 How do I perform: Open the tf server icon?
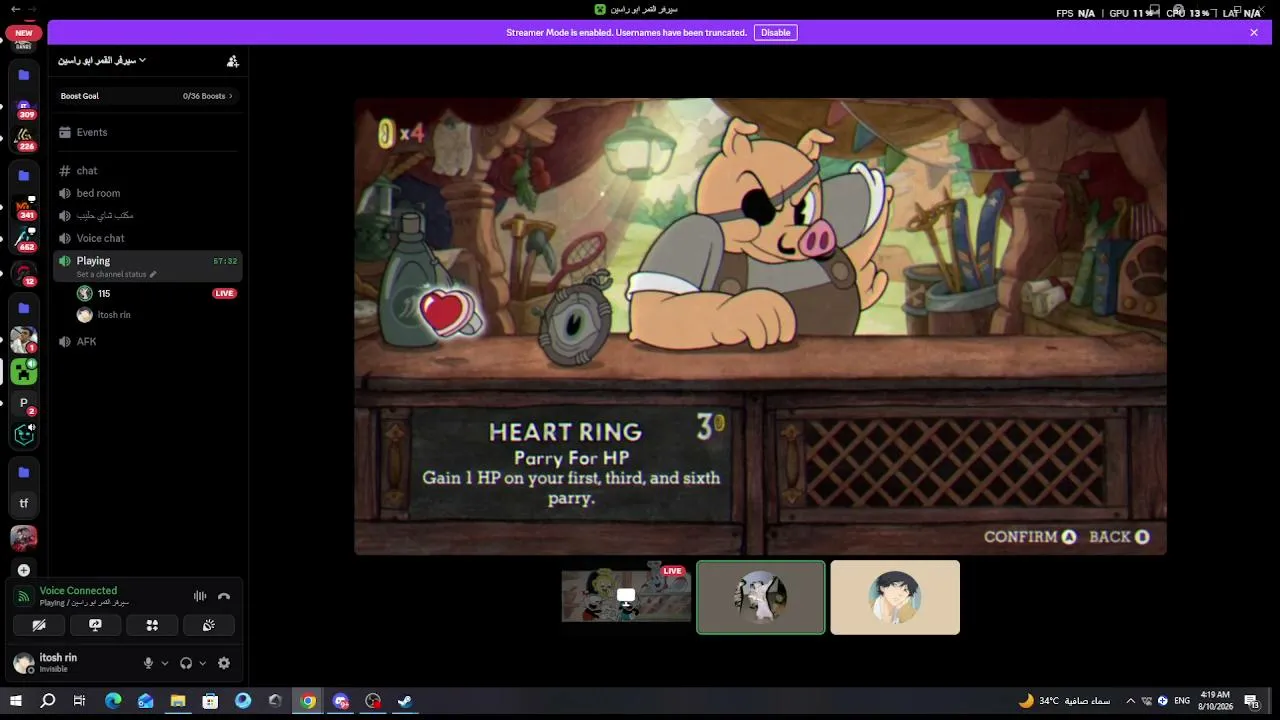(x=24, y=504)
